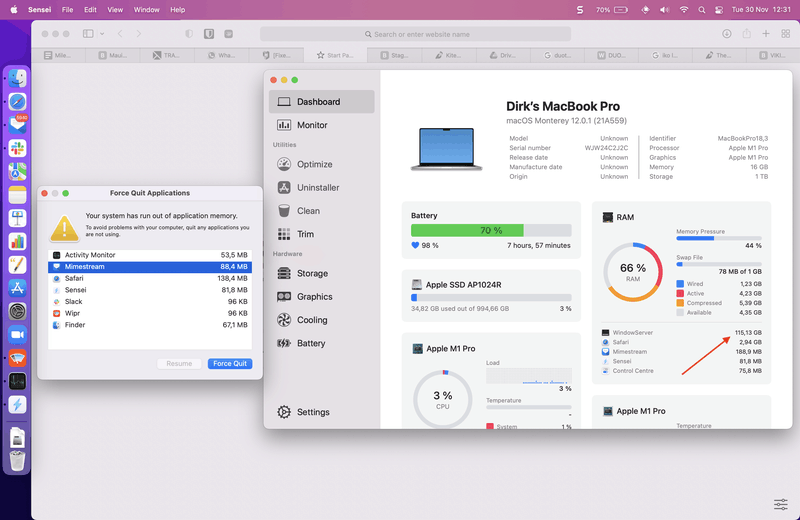
Task: Switch to the TRA... tab in Safari
Action: (166, 55)
